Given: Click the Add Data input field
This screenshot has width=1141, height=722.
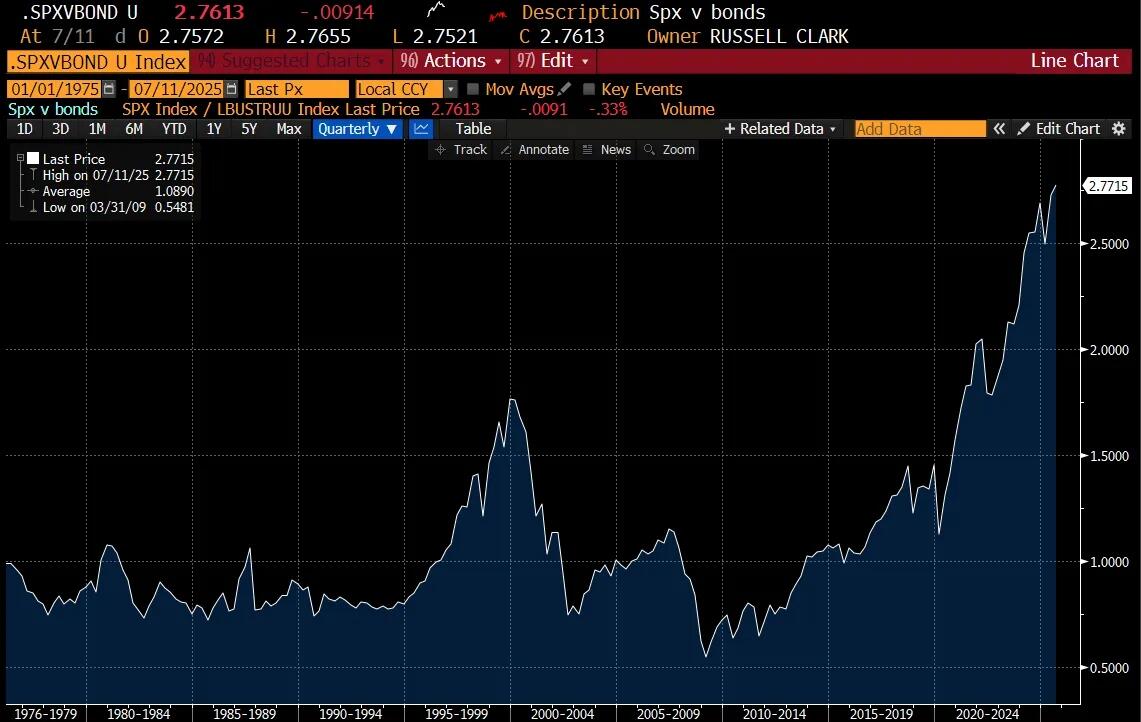Looking at the screenshot, I should [920, 129].
